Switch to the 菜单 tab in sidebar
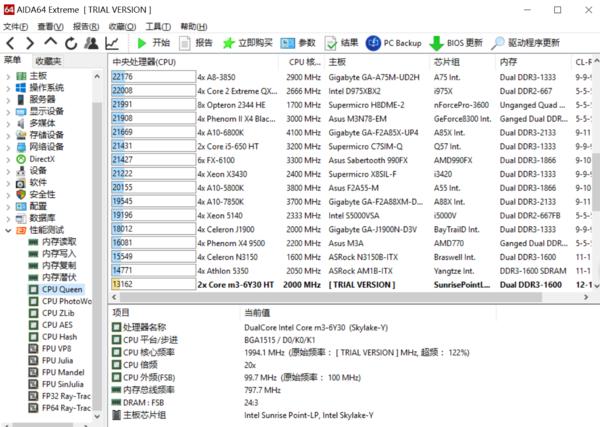Viewport: 600px width, 427px height. click(13, 60)
